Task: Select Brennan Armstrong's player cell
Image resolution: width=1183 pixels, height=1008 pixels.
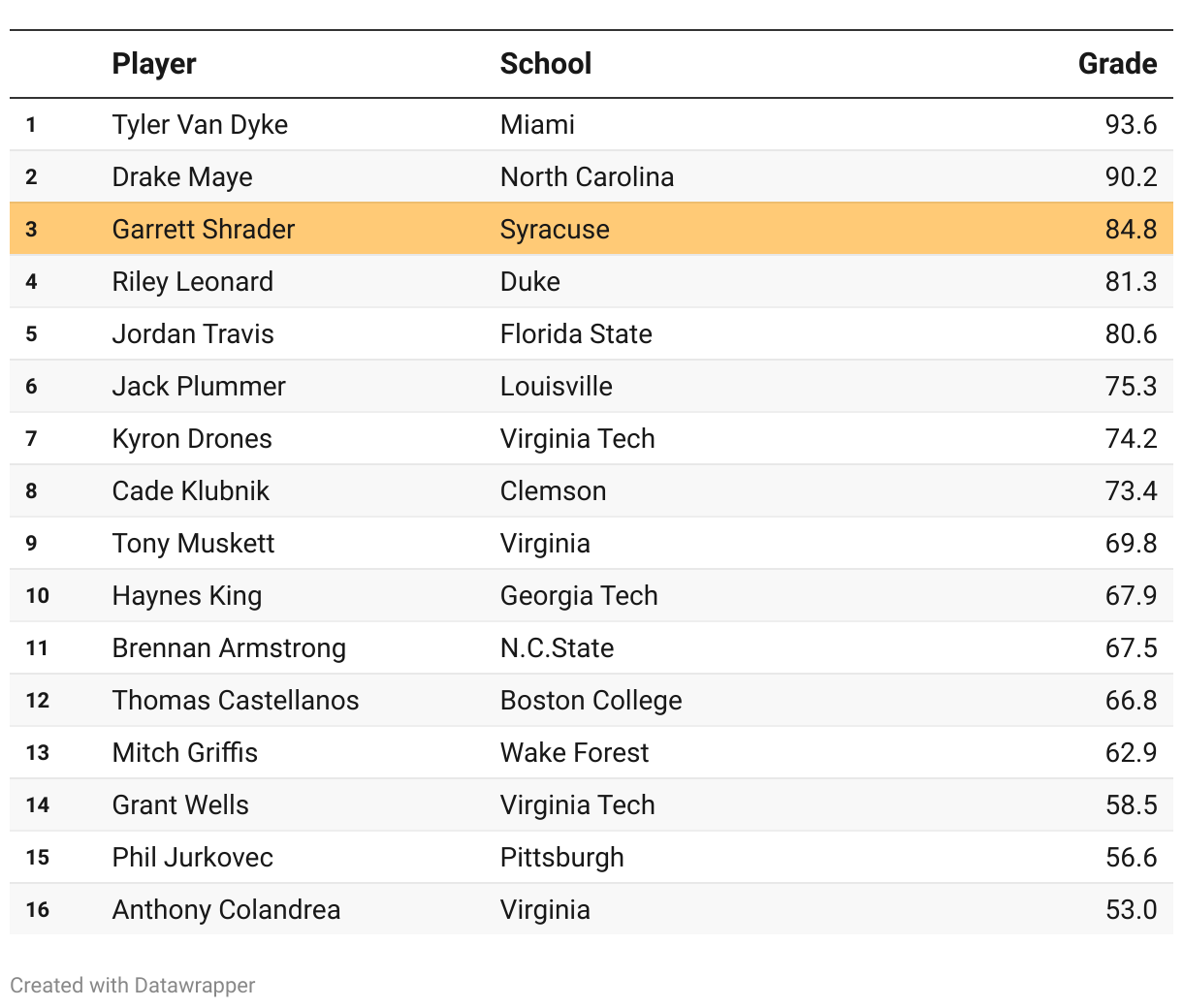Action: pyautogui.click(x=229, y=648)
